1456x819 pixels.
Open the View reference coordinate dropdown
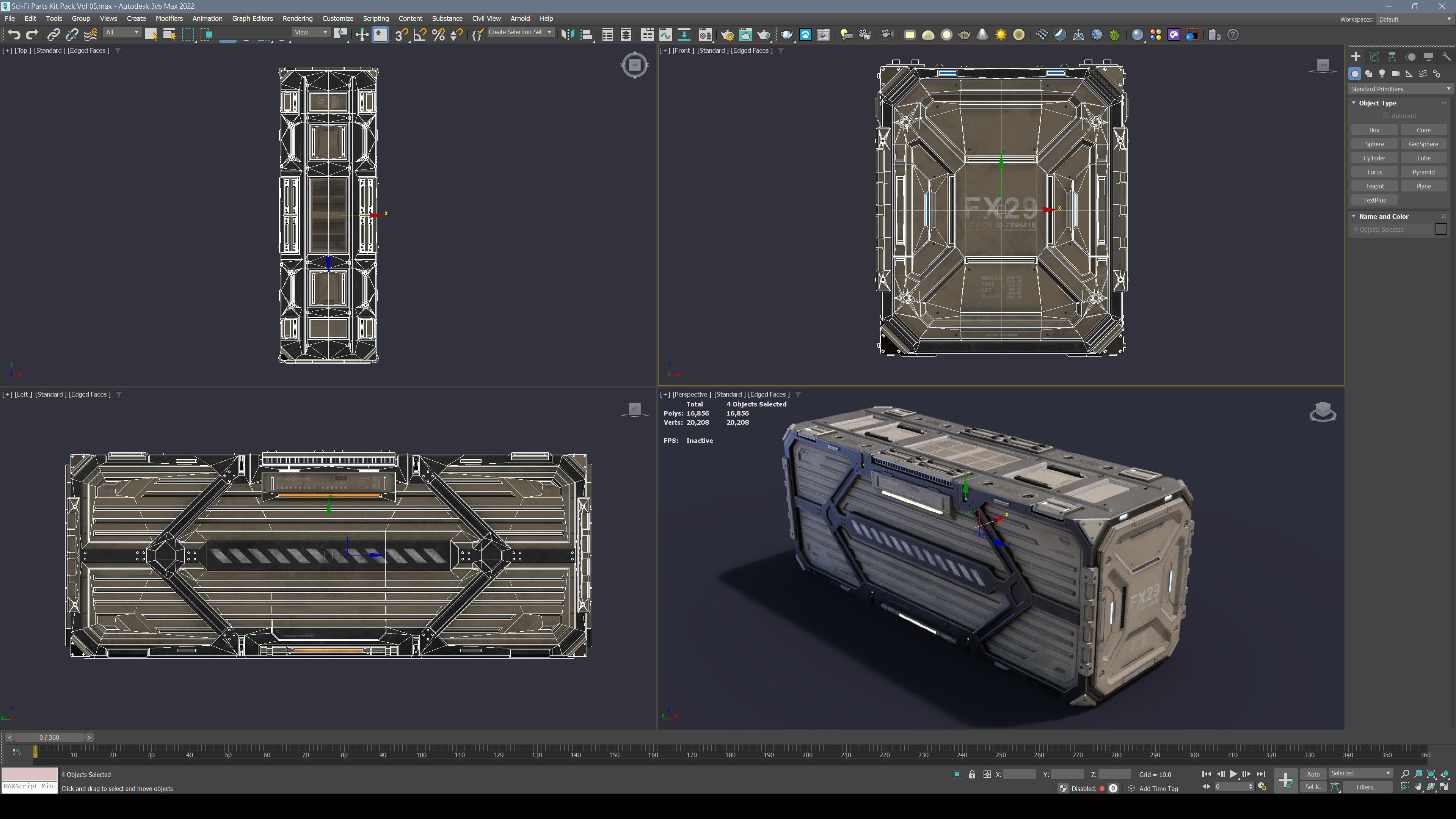point(311,32)
